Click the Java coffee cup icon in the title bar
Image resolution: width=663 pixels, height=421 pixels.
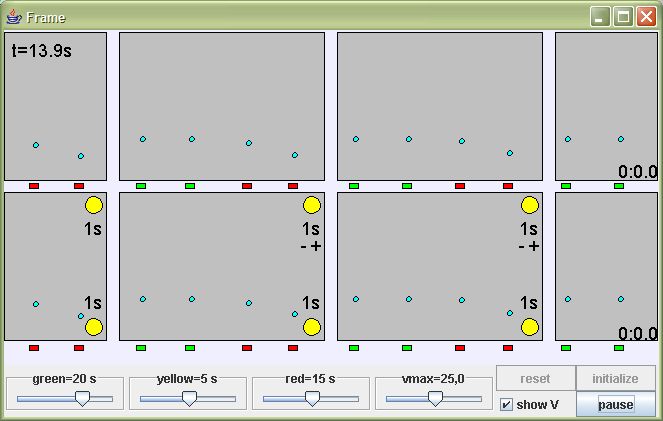pos(14,17)
